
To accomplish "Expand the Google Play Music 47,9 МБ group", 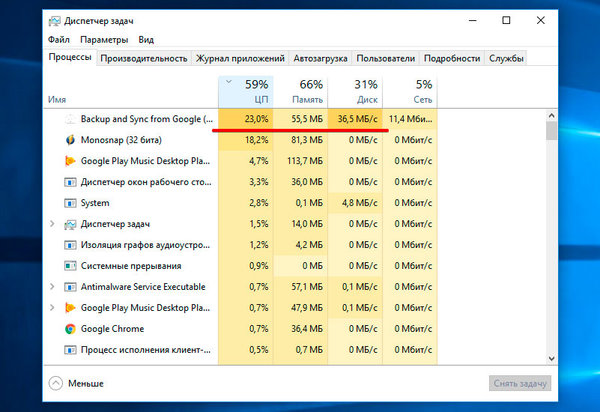I will click(x=52, y=308).
